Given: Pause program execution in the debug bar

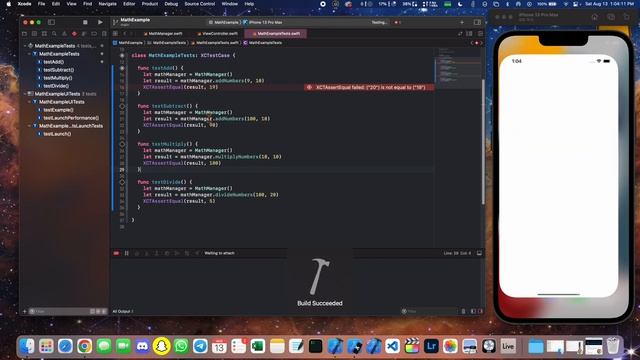Looking at the screenshot, I should pos(127,253).
